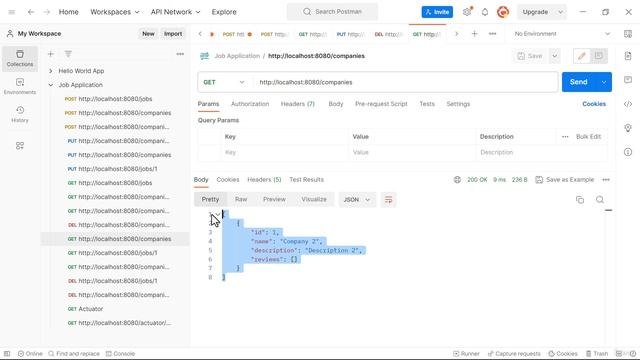Open the settings gear icon
This screenshot has width=640, height=360.
467,12
